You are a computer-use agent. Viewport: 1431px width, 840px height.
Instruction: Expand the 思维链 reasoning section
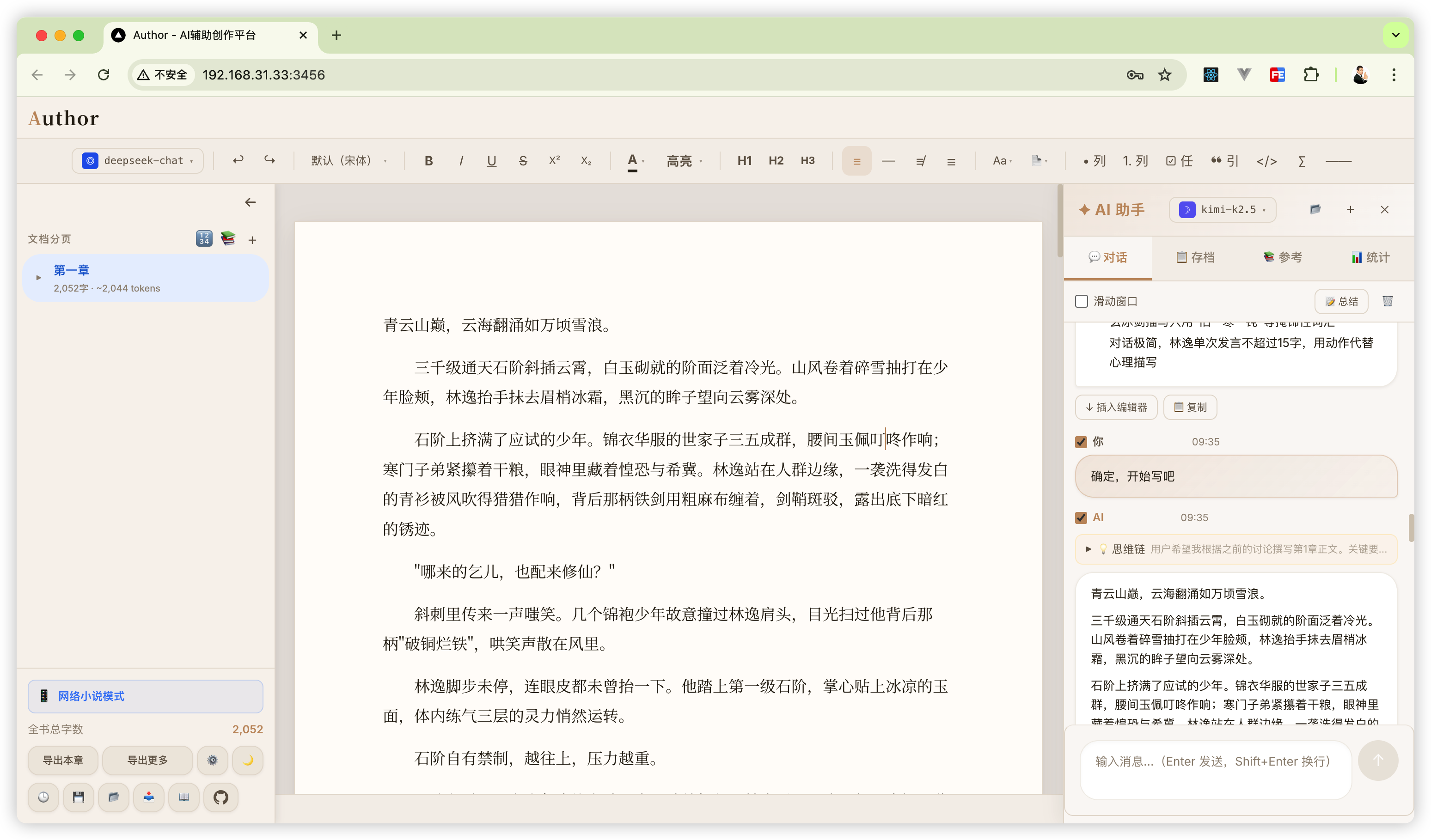[x=1088, y=549]
